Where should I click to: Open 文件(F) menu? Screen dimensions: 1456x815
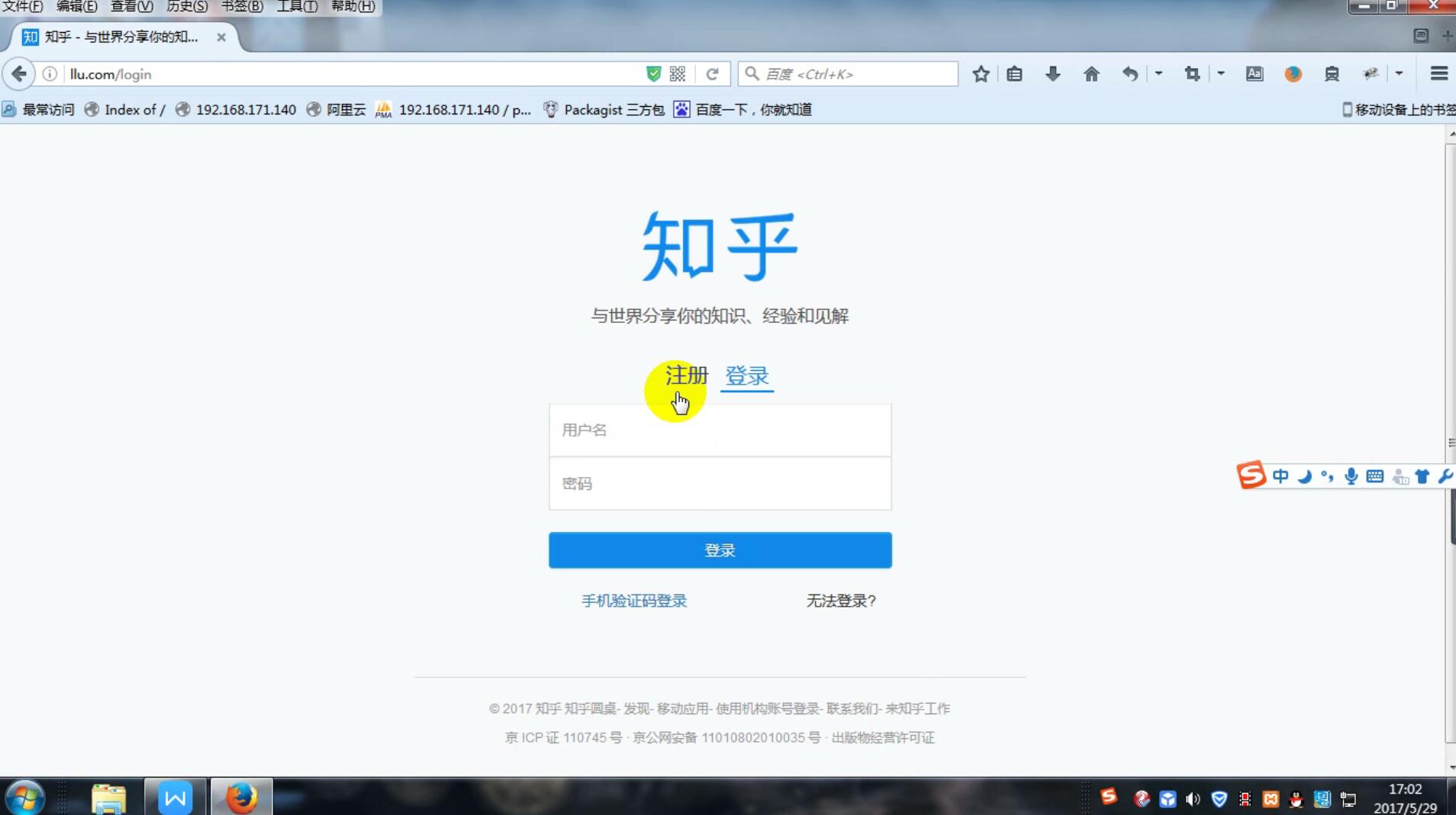[23, 7]
